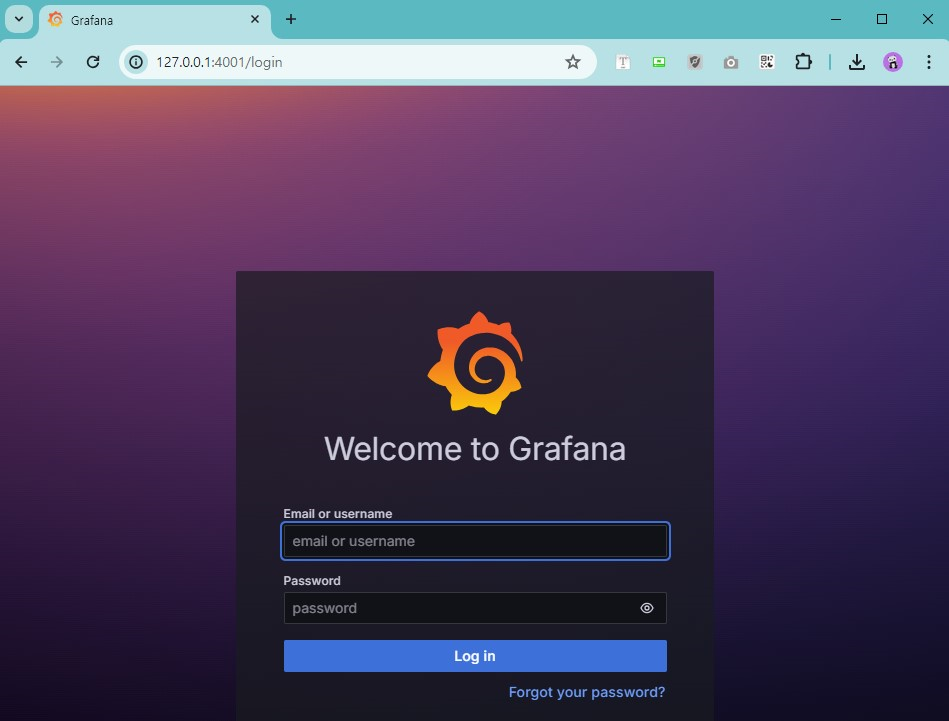Open a new browser tab
Screen dimensions: 949x721
click(x=291, y=19)
